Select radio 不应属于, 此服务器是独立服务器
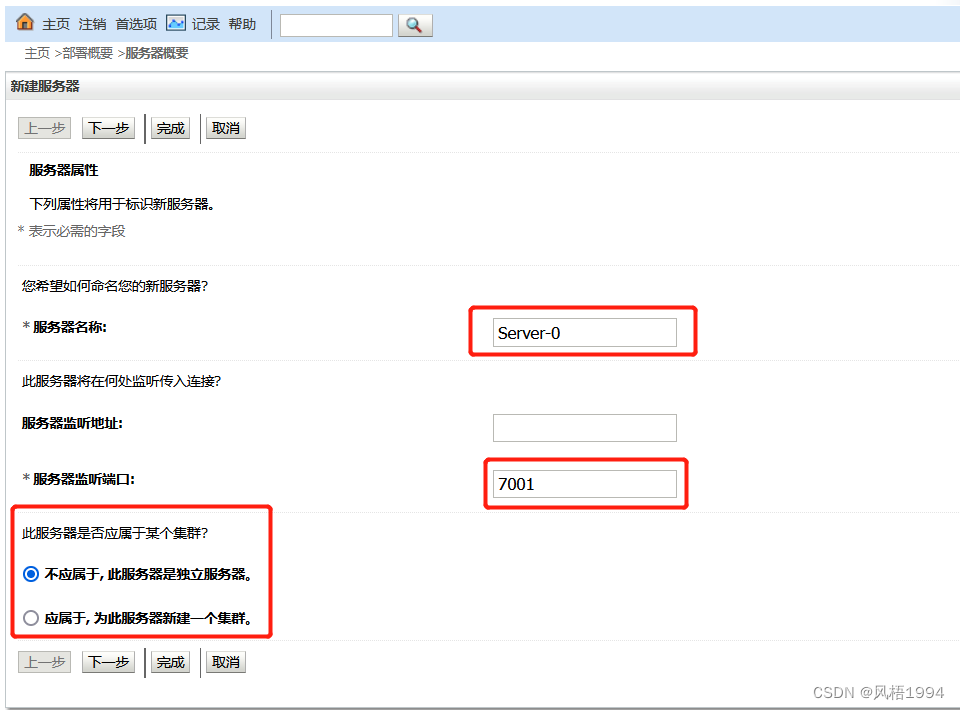960x710 pixels. 31,574
